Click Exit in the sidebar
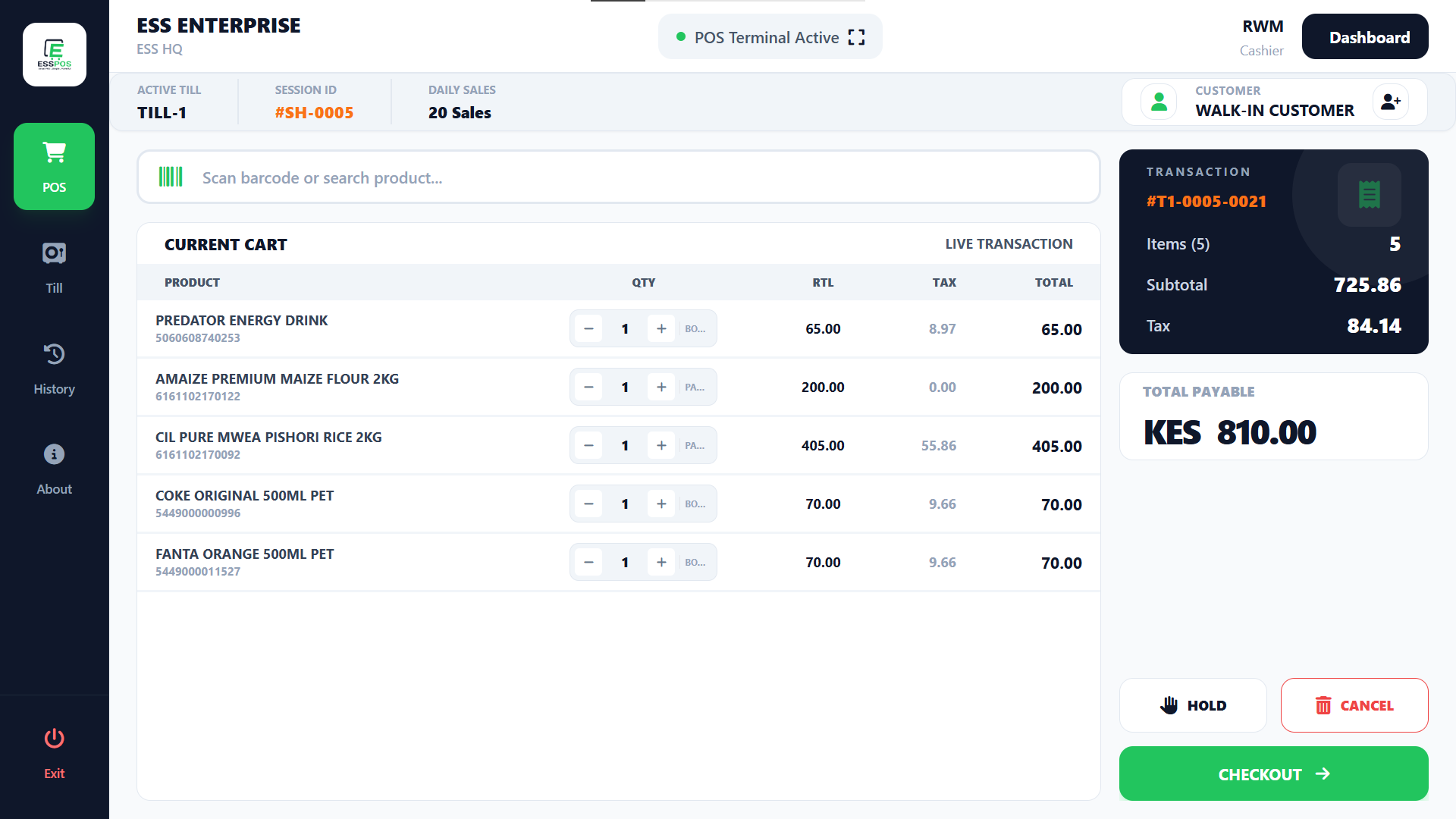Viewport: 1456px width, 819px height. pos(54,753)
